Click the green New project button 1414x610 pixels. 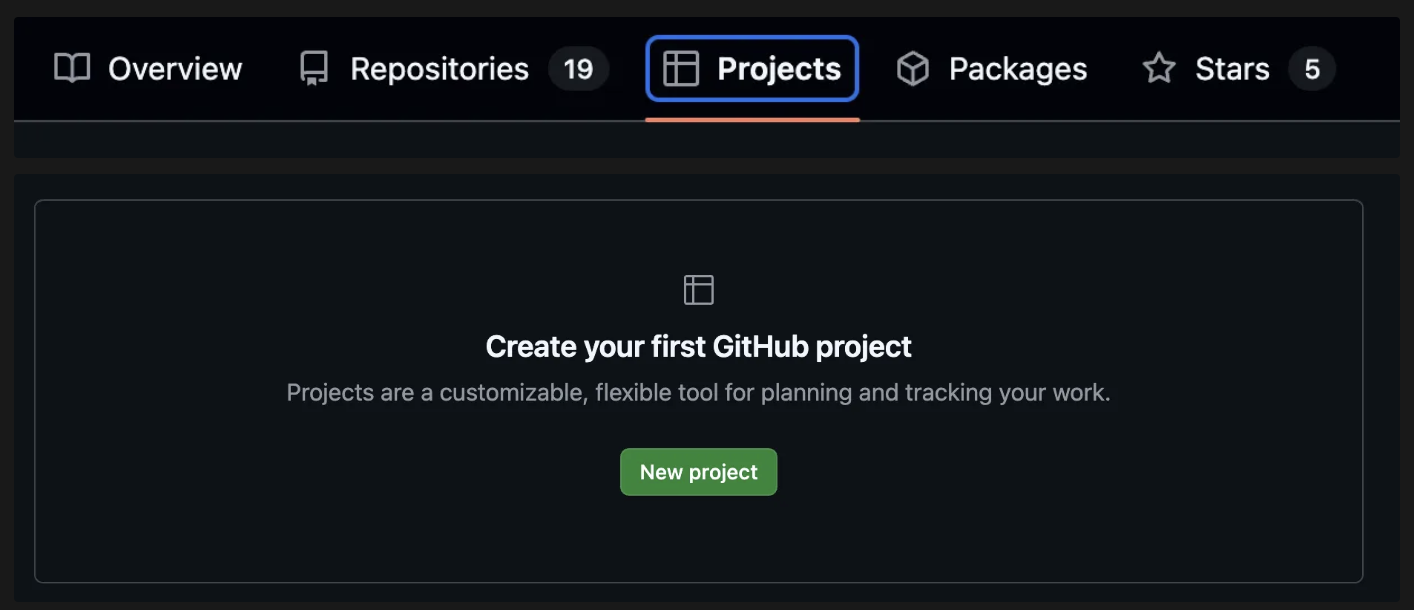(698, 471)
